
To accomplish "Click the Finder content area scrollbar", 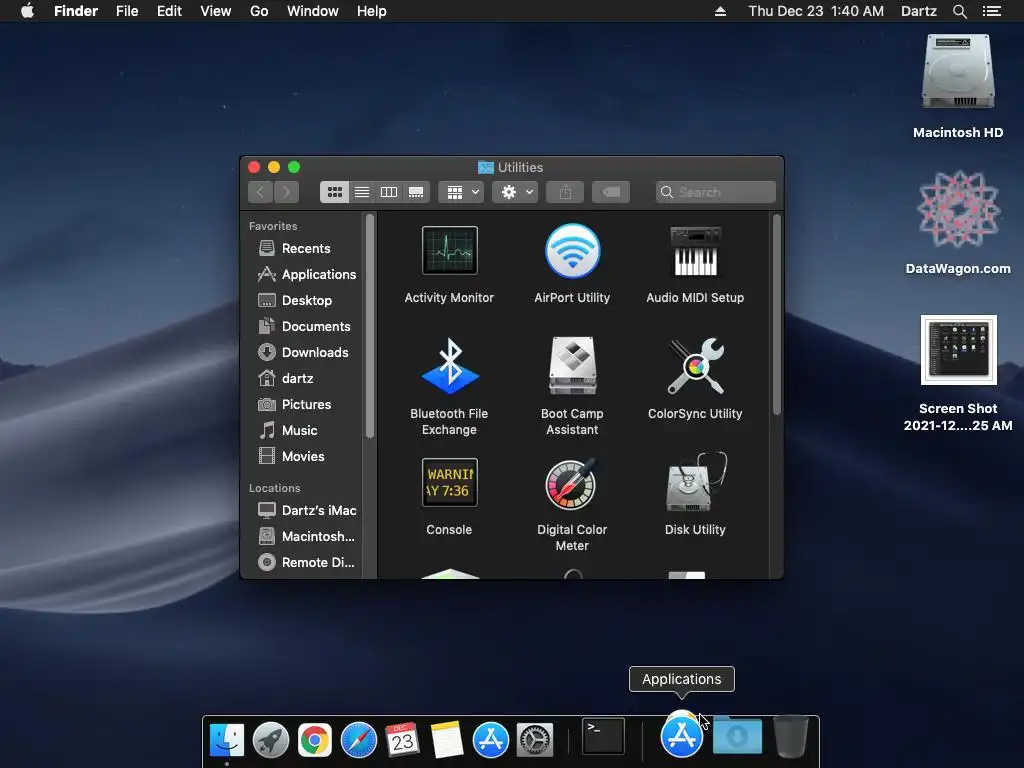I will coord(776,314).
